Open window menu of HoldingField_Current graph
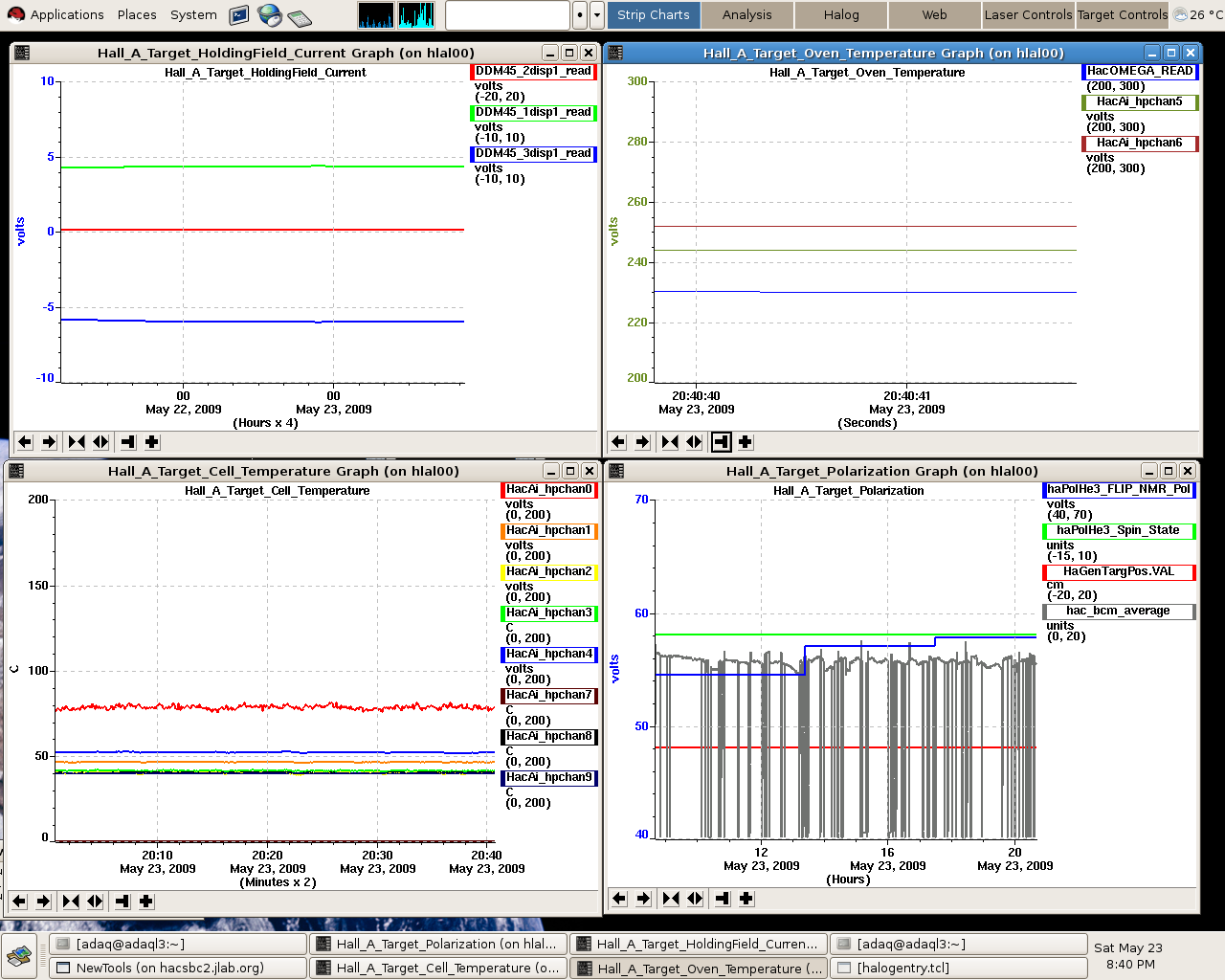The width and height of the screenshot is (1225, 980). coord(22,53)
